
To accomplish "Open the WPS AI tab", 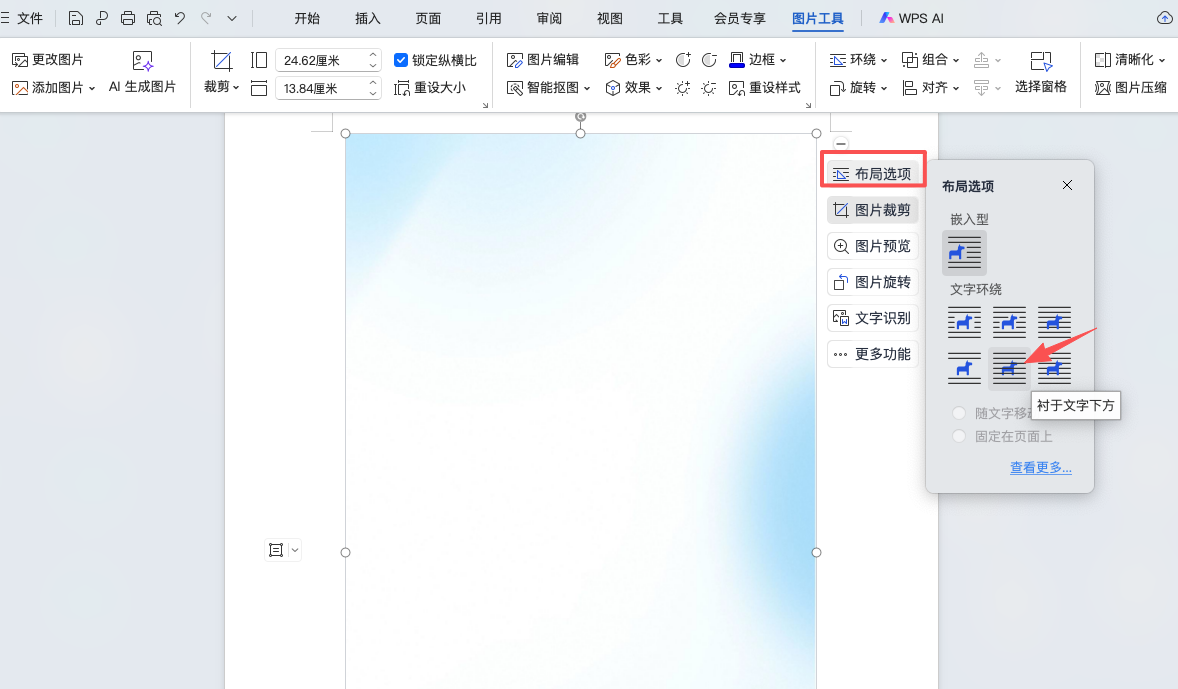I will tap(911, 18).
